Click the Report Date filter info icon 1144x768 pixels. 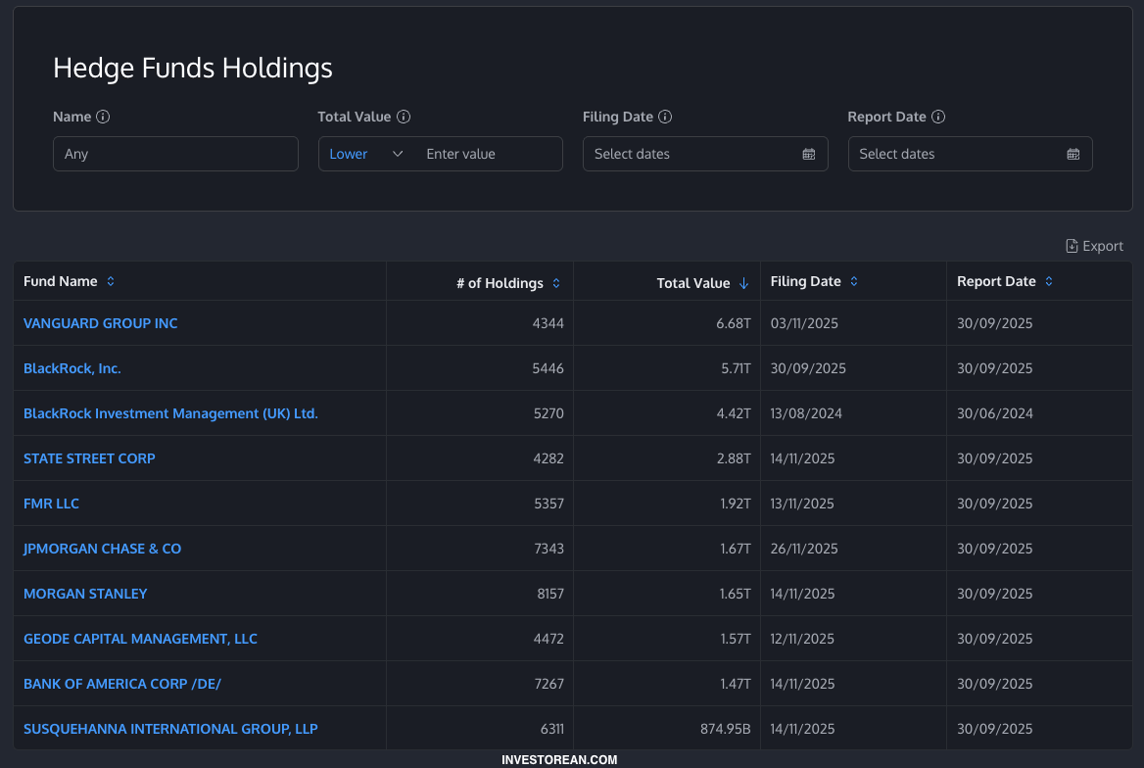(938, 117)
